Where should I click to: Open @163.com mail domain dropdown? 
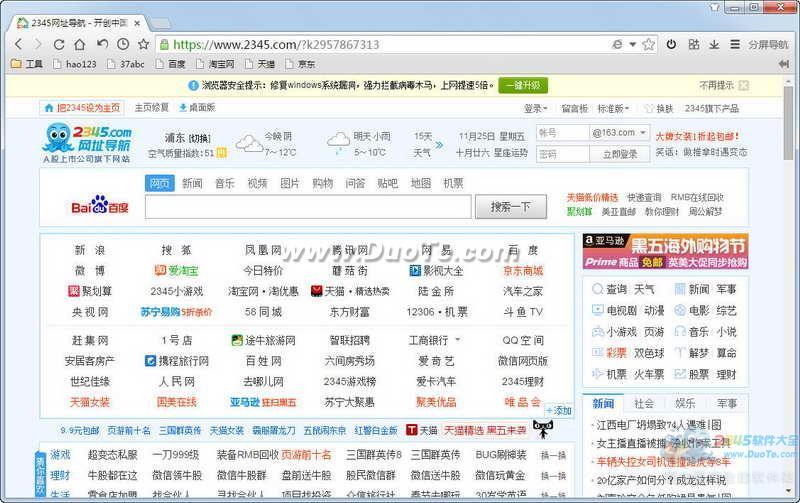coord(619,133)
